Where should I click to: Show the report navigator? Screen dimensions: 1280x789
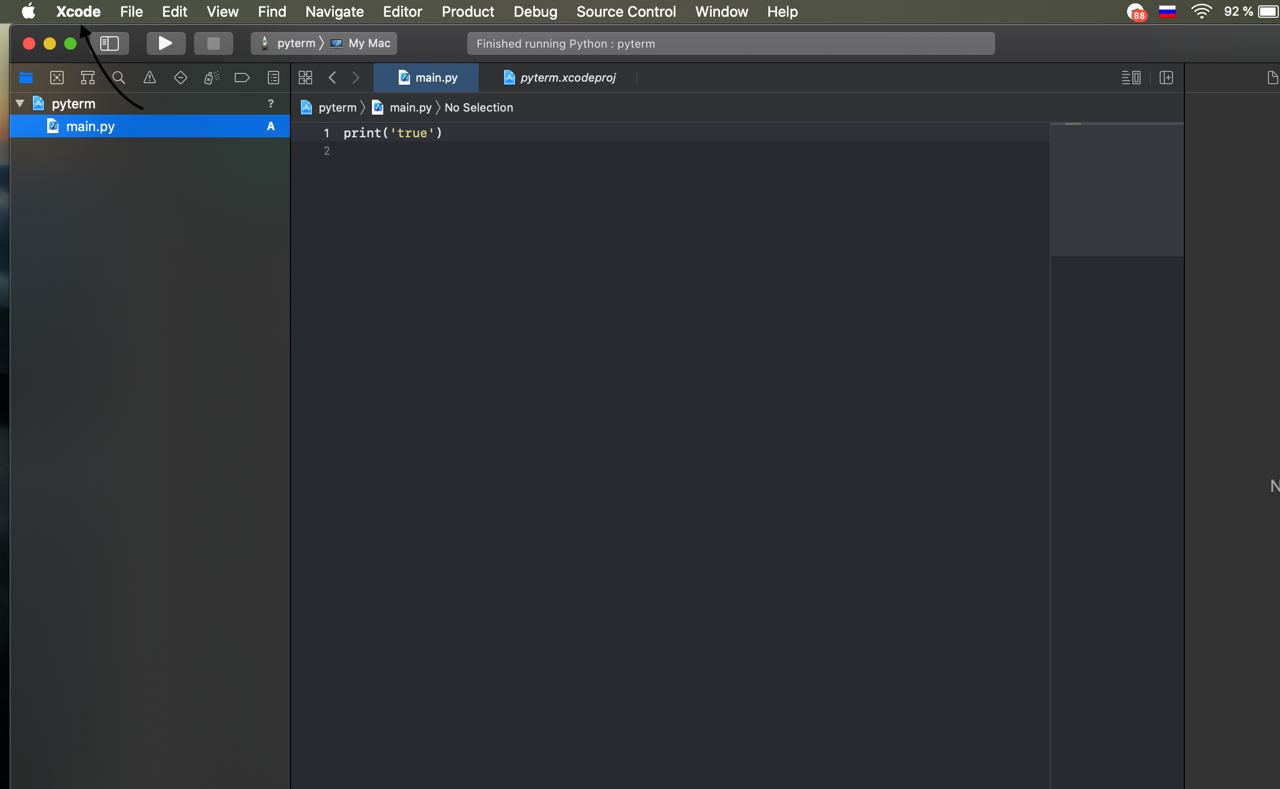click(273, 77)
